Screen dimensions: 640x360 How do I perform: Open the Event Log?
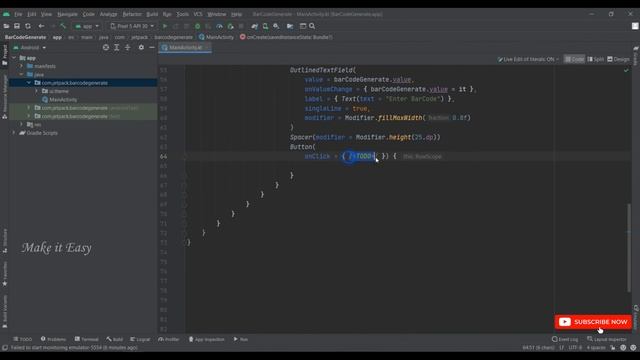[565, 340]
